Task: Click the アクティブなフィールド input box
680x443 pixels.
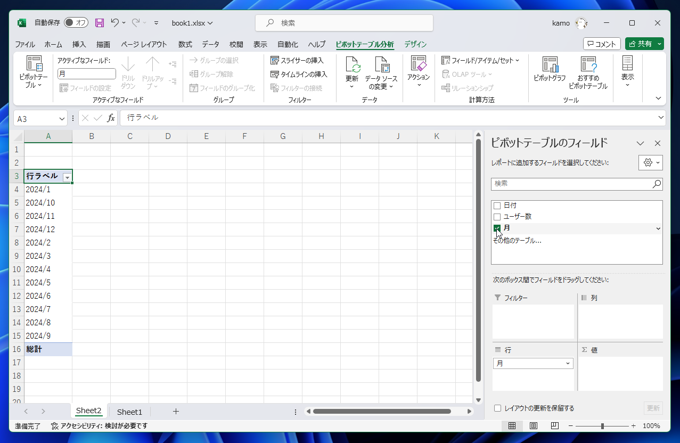Action: 86,74
